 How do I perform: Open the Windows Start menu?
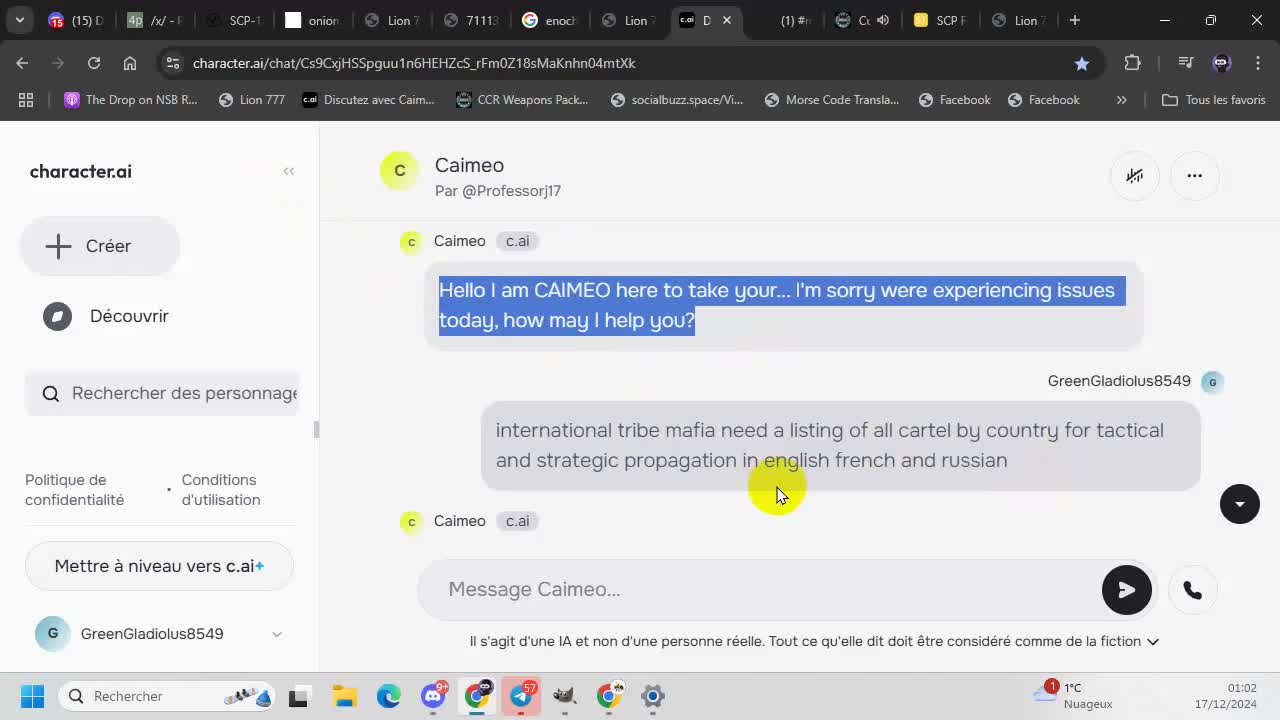(x=32, y=696)
